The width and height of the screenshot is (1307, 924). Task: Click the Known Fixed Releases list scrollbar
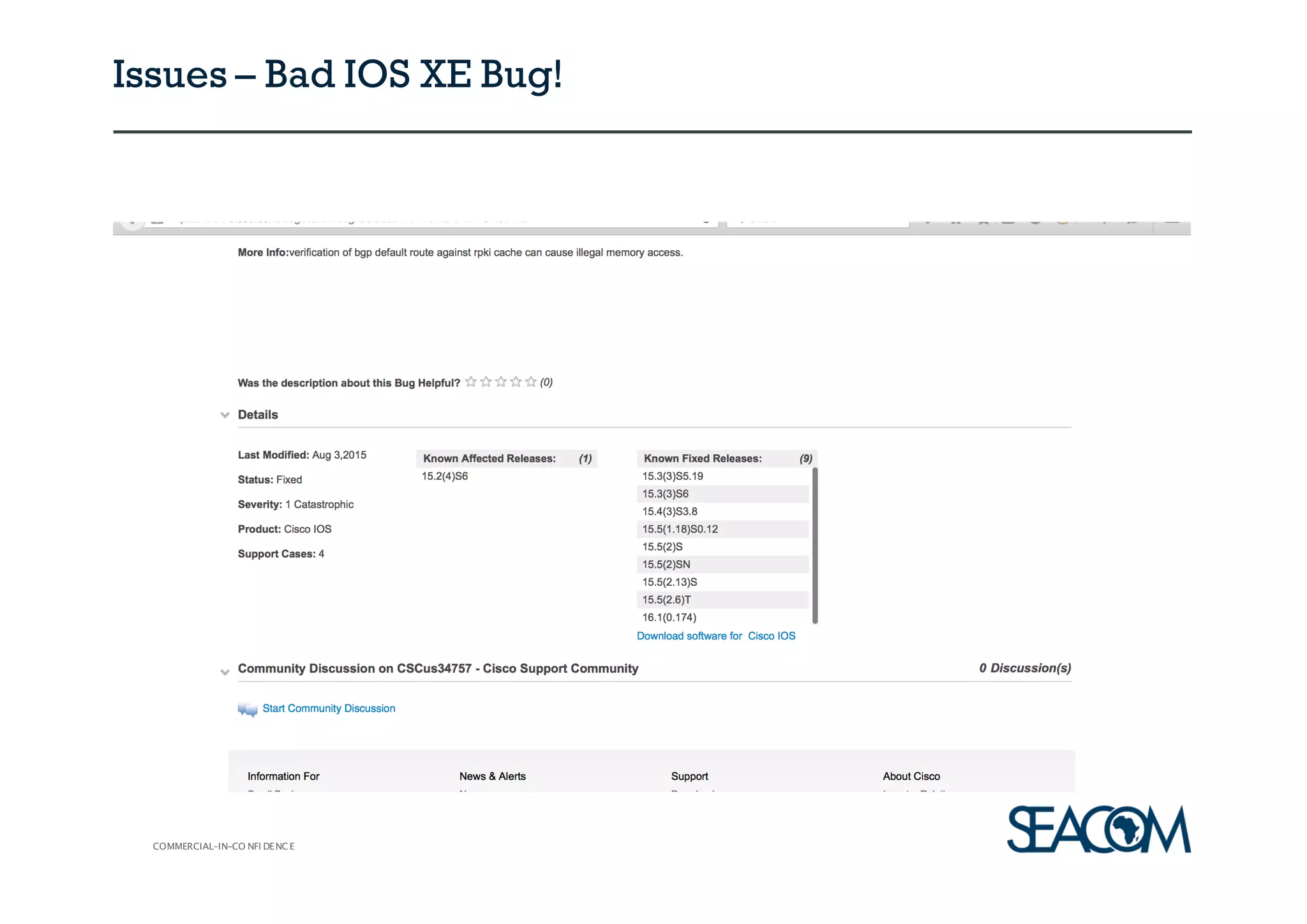815,546
